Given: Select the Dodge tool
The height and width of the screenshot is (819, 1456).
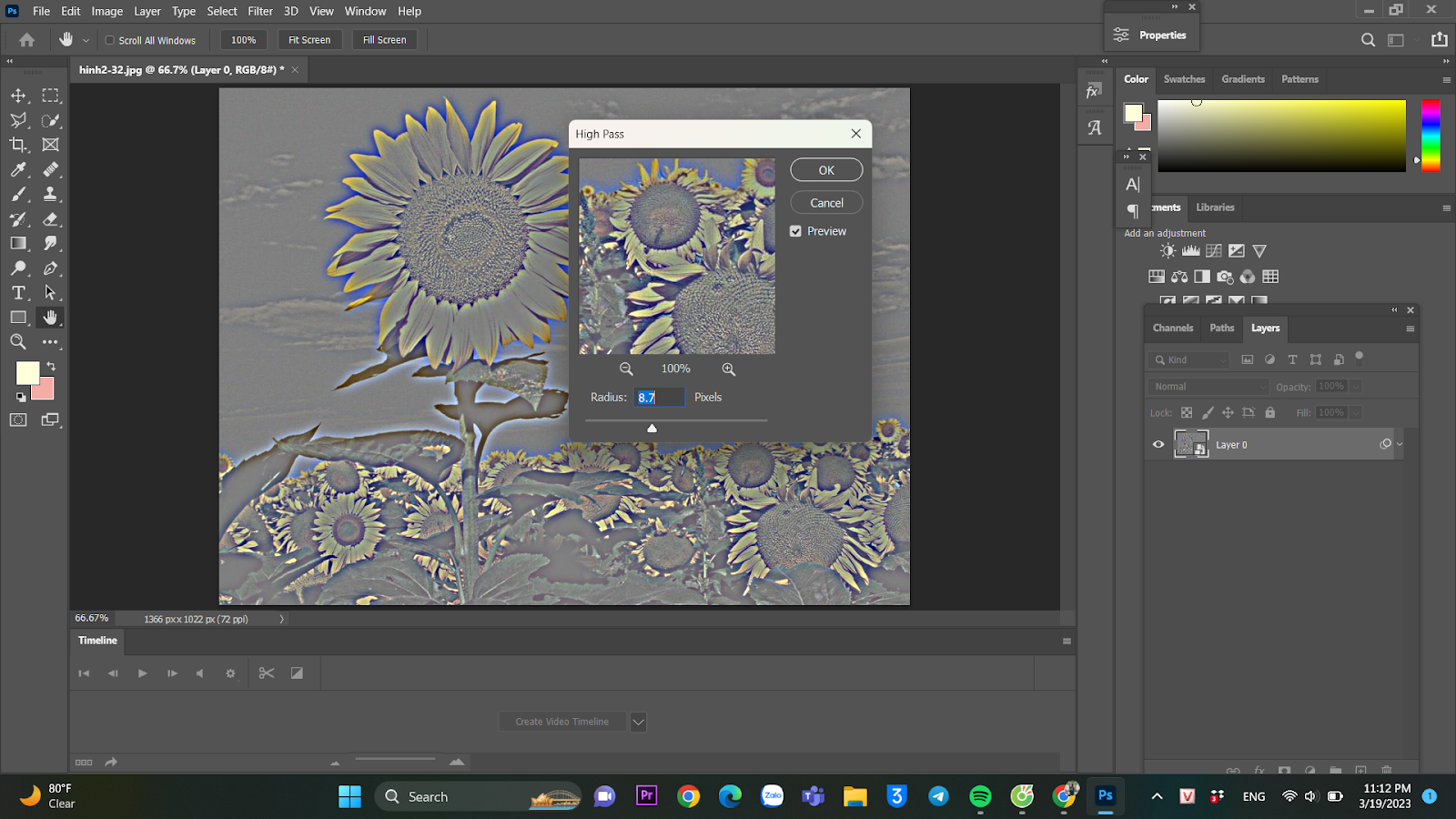Looking at the screenshot, I should [x=18, y=268].
